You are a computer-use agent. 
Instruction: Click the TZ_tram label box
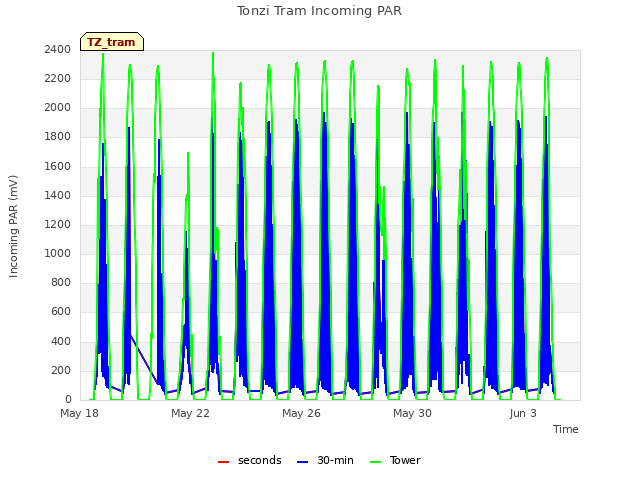click(112, 42)
